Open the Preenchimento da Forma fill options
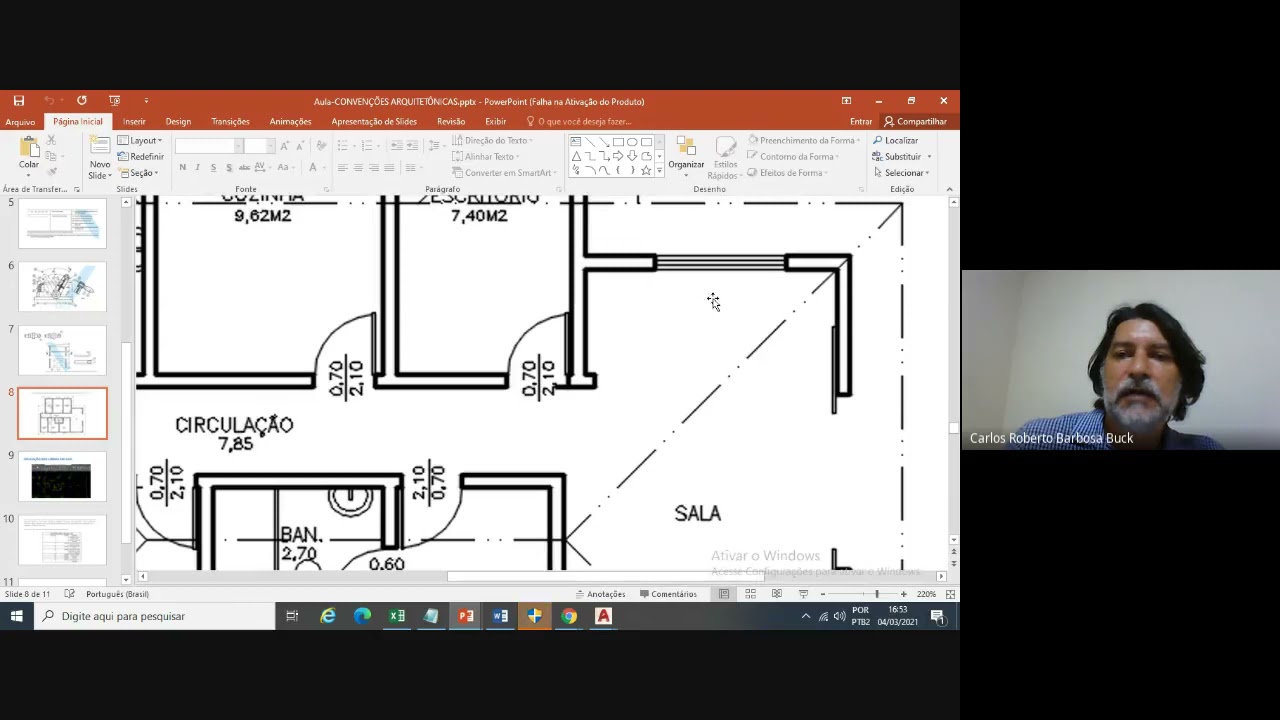Screen dimensions: 1280x720 tap(803, 141)
